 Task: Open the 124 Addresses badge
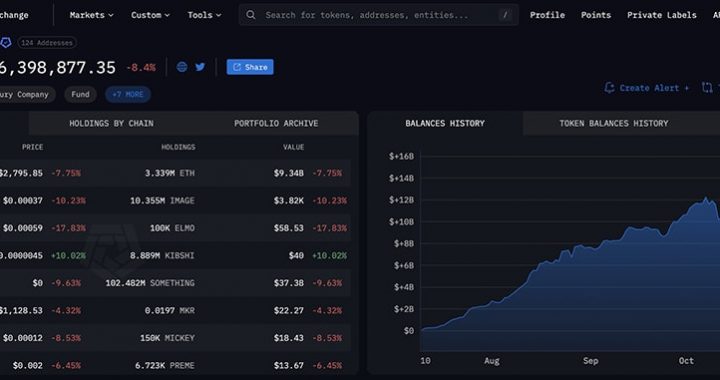[47, 43]
